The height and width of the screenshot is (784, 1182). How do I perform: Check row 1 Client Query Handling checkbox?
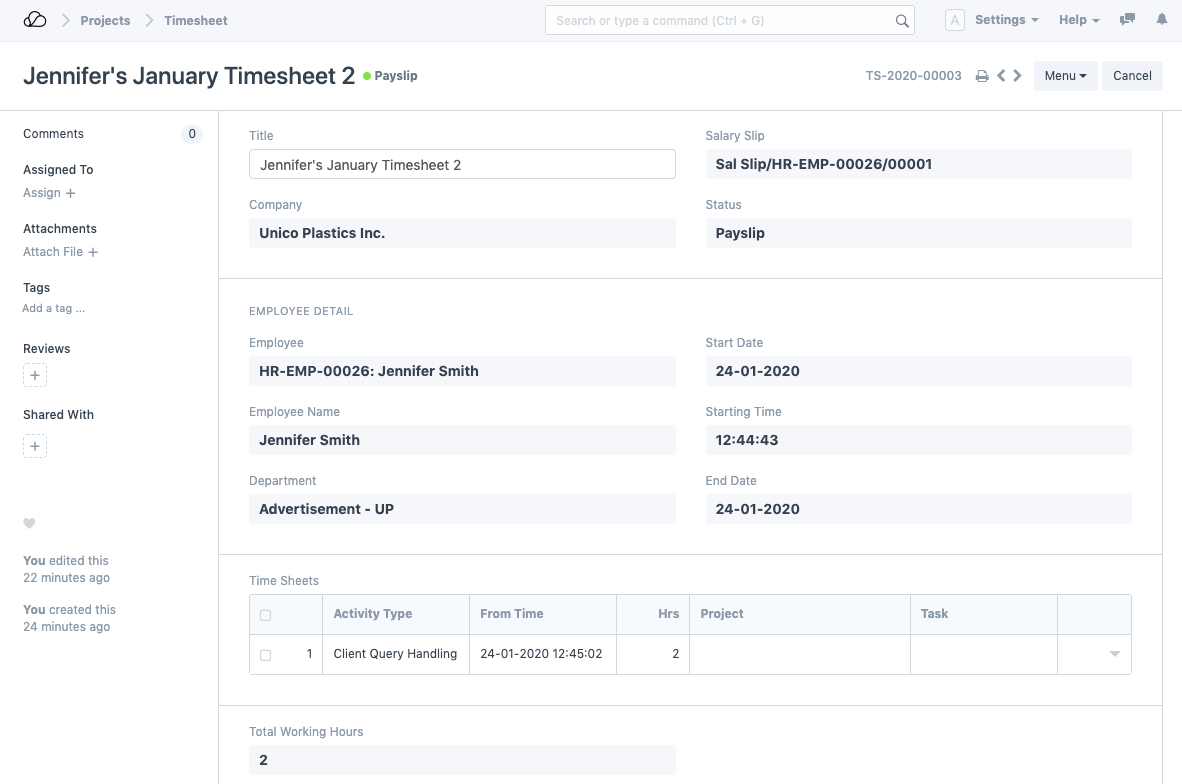tap(265, 655)
